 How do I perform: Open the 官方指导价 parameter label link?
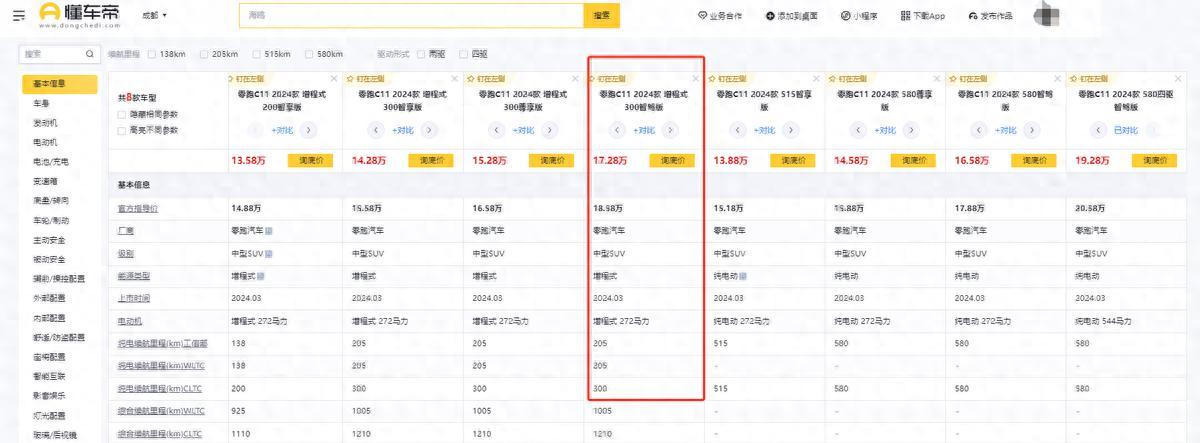pos(138,208)
